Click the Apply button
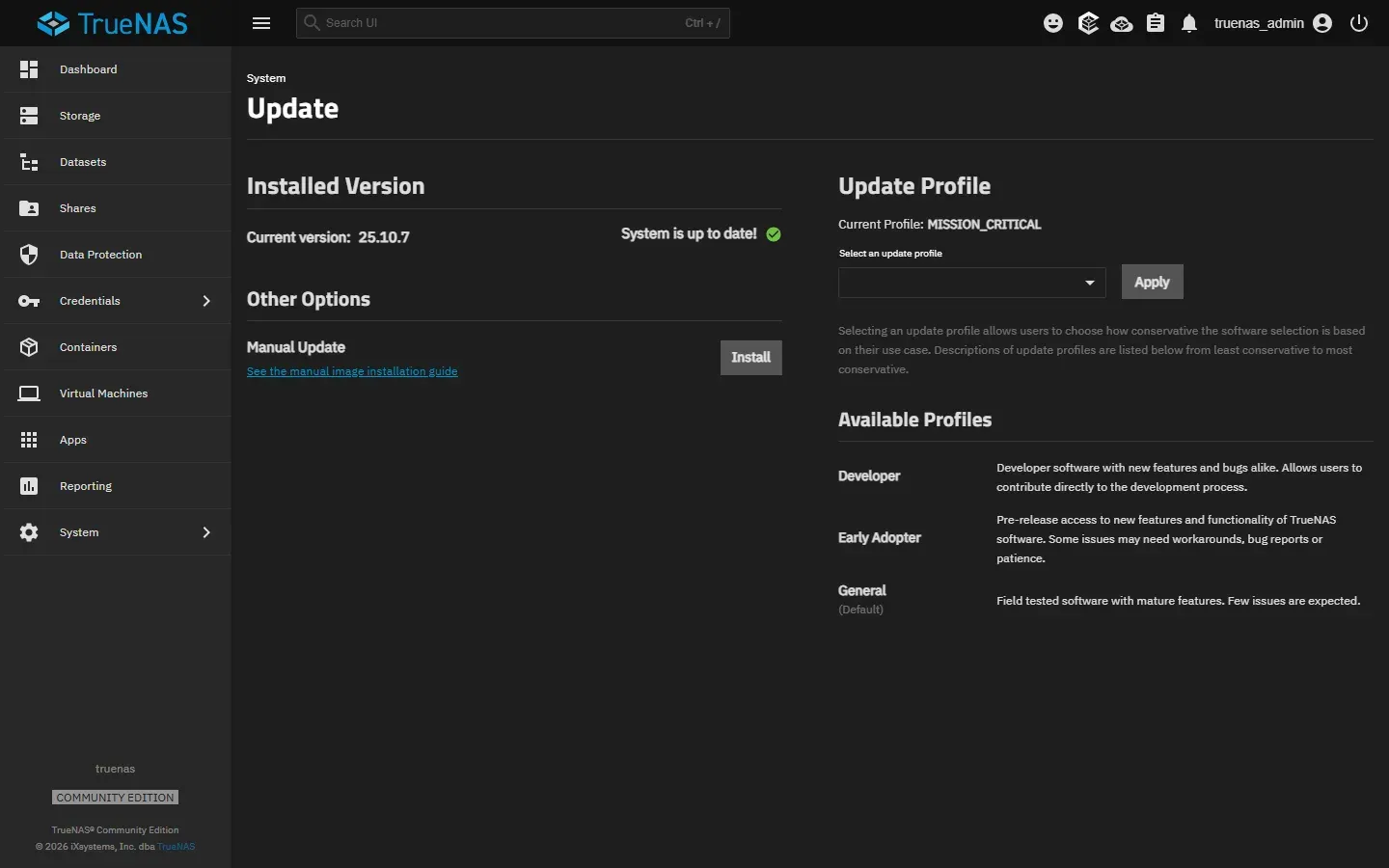Screen dimensions: 1389x868 (x=1152, y=282)
